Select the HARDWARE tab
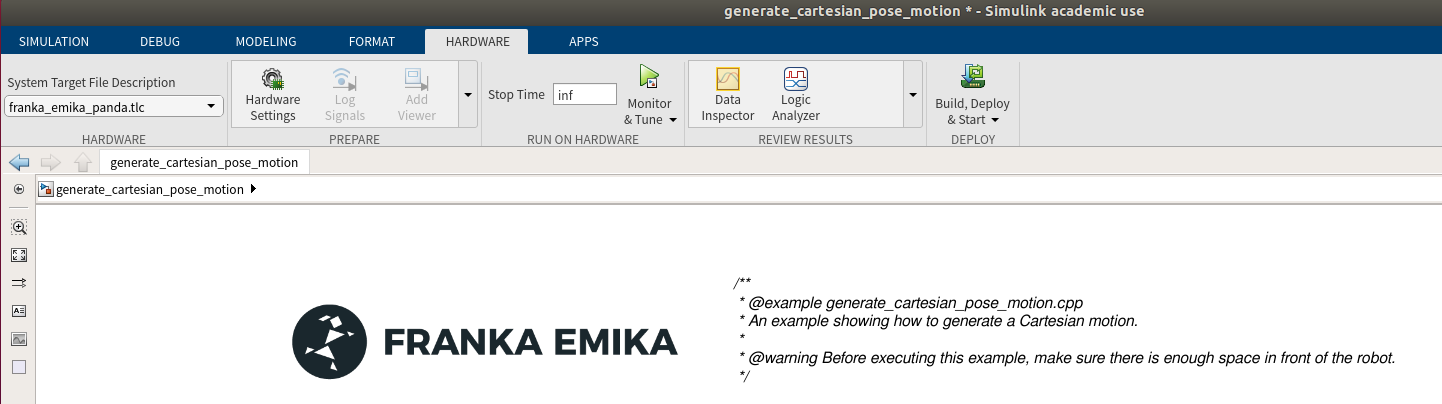Viewport: 1442px width, 404px height. pyautogui.click(x=477, y=41)
